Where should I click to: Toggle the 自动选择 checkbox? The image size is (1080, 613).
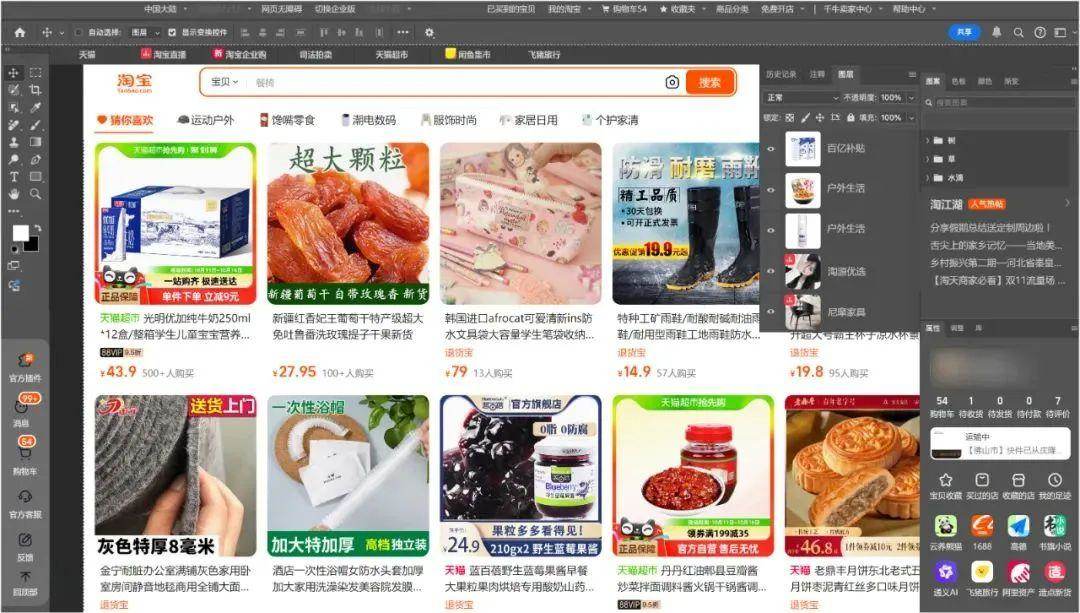[x=78, y=32]
